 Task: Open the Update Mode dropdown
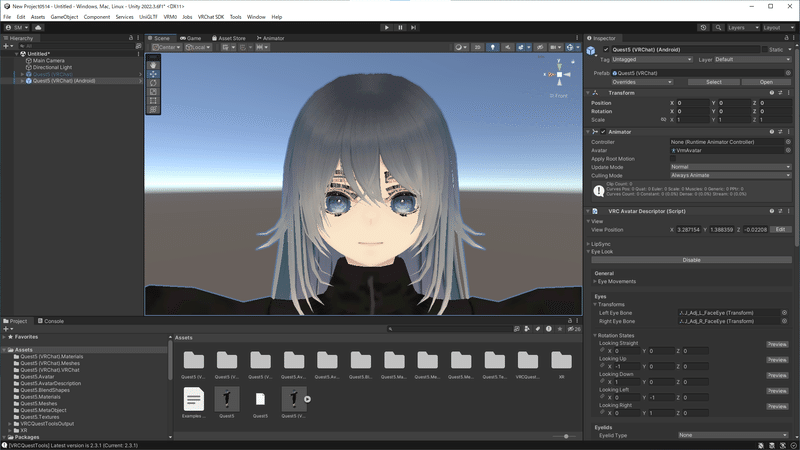point(730,167)
